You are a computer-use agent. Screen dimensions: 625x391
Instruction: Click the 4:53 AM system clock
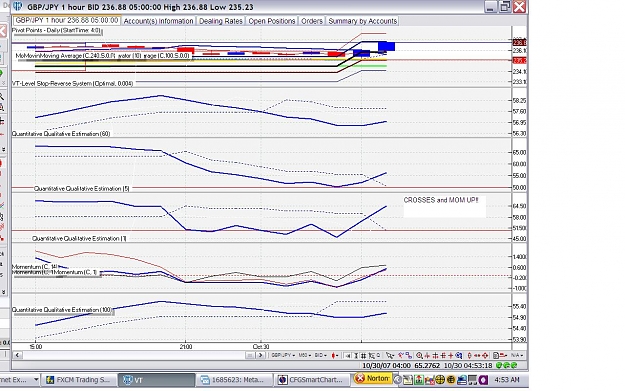(507, 380)
